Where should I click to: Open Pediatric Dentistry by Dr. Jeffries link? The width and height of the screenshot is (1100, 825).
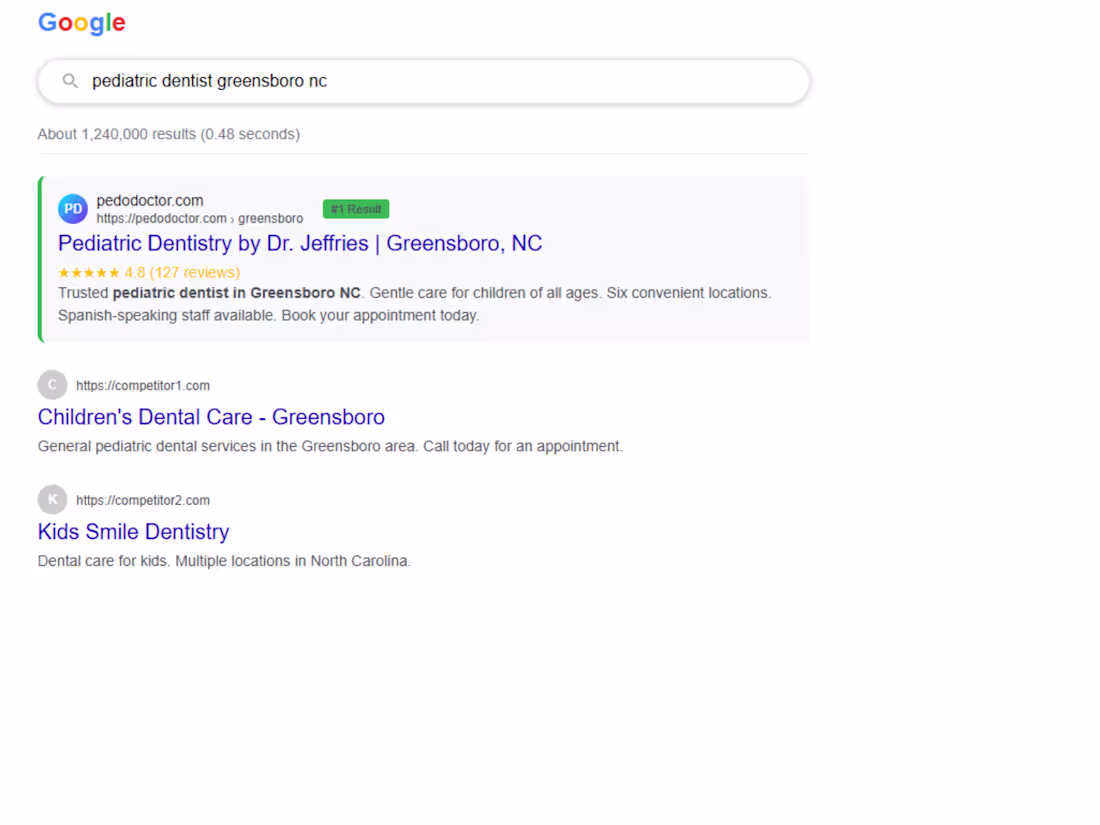point(300,243)
